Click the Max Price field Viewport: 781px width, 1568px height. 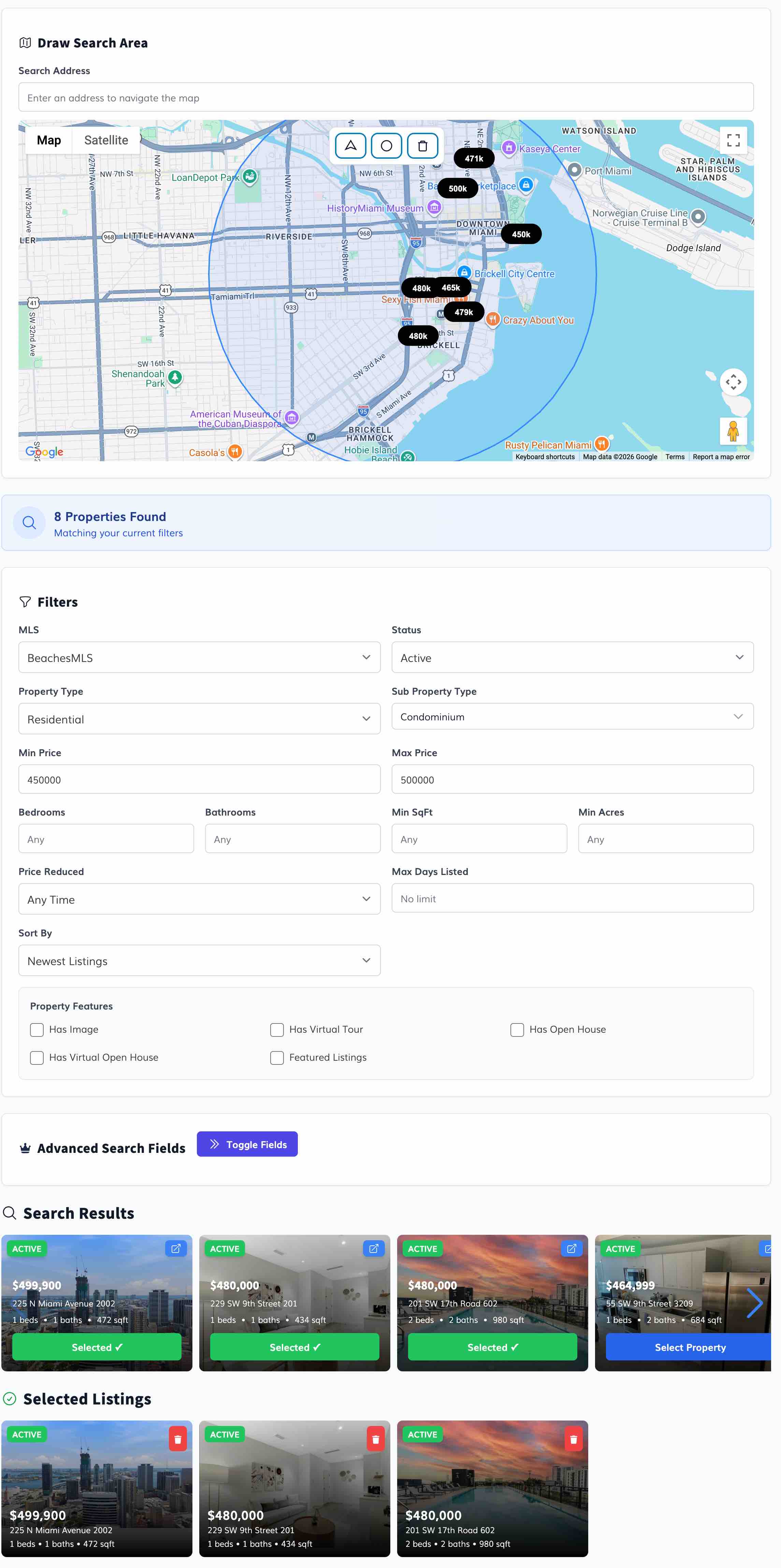pyautogui.click(x=573, y=779)
